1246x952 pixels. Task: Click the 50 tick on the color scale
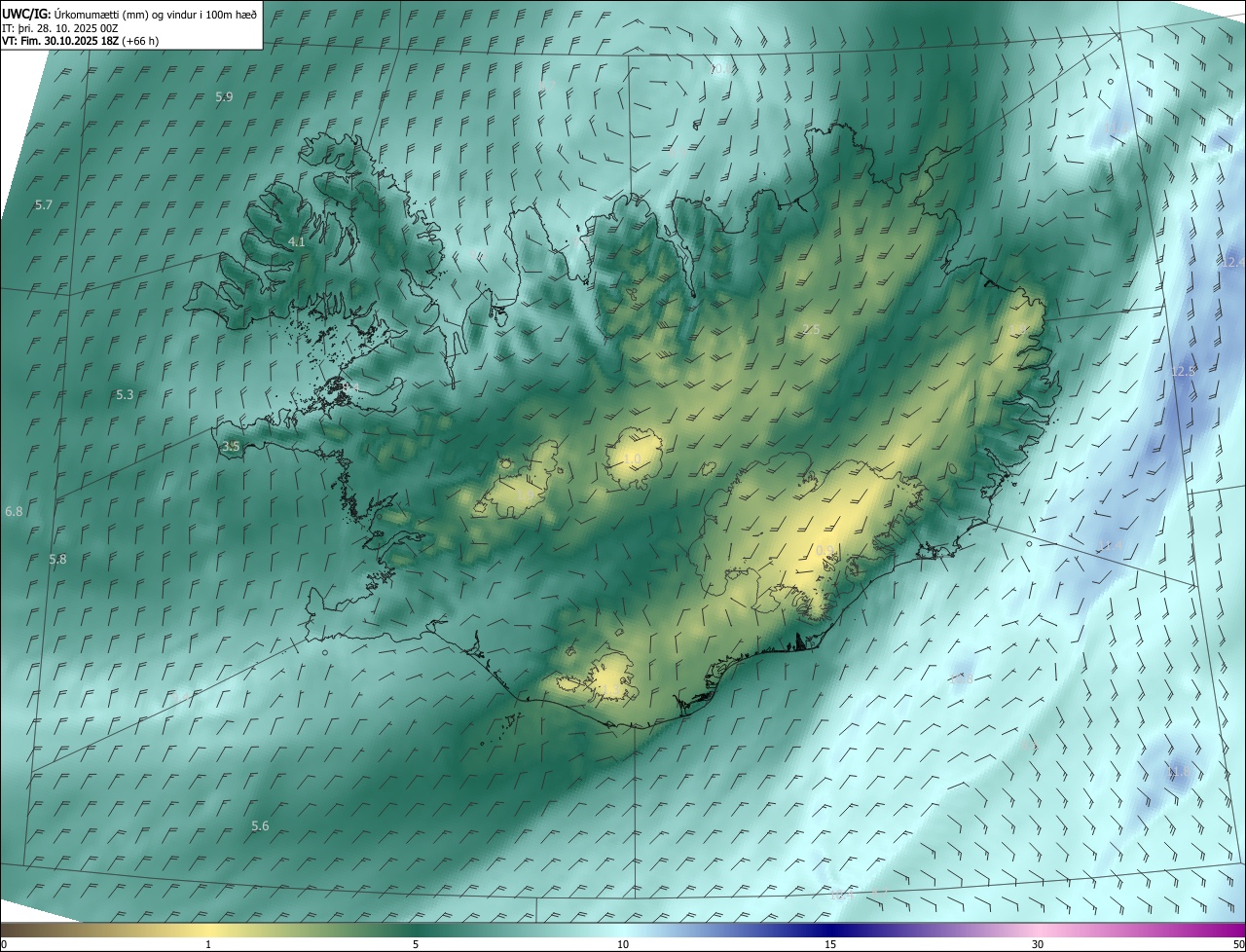1238,945
